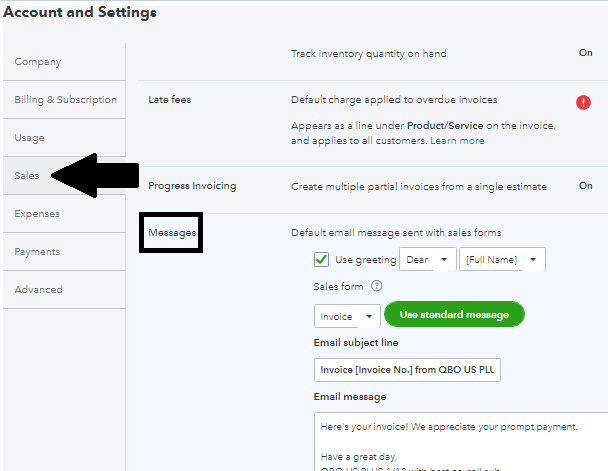This screenshot has height=471, width=608.
Task: Click into the Email subject line field
Action: coord(407,370)
